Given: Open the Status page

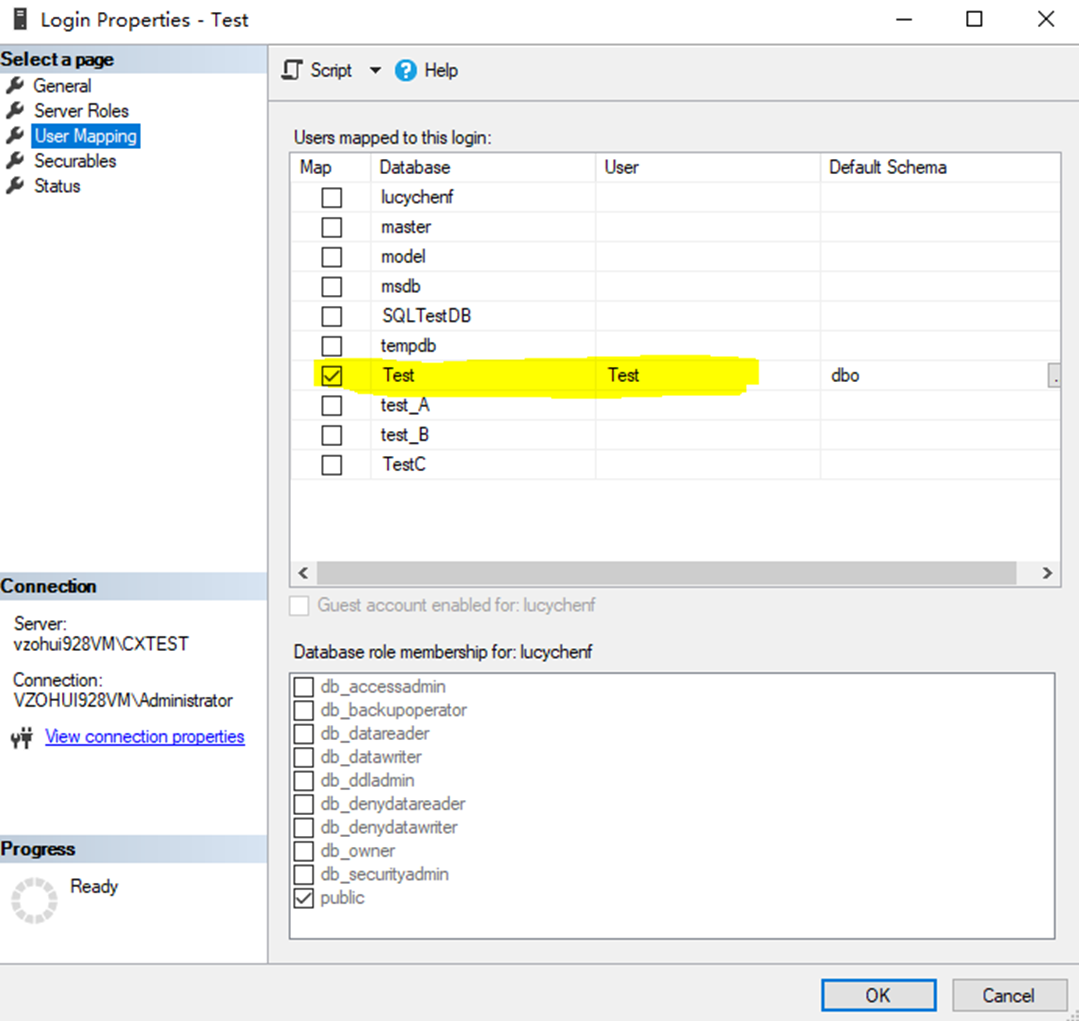Looking at the screenshot, I should click(x=57, y=186).
